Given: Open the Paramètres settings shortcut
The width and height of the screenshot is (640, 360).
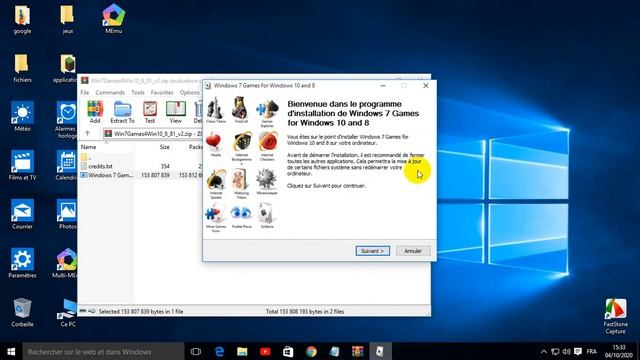Looking at the screenshot, I should point(22,264).
